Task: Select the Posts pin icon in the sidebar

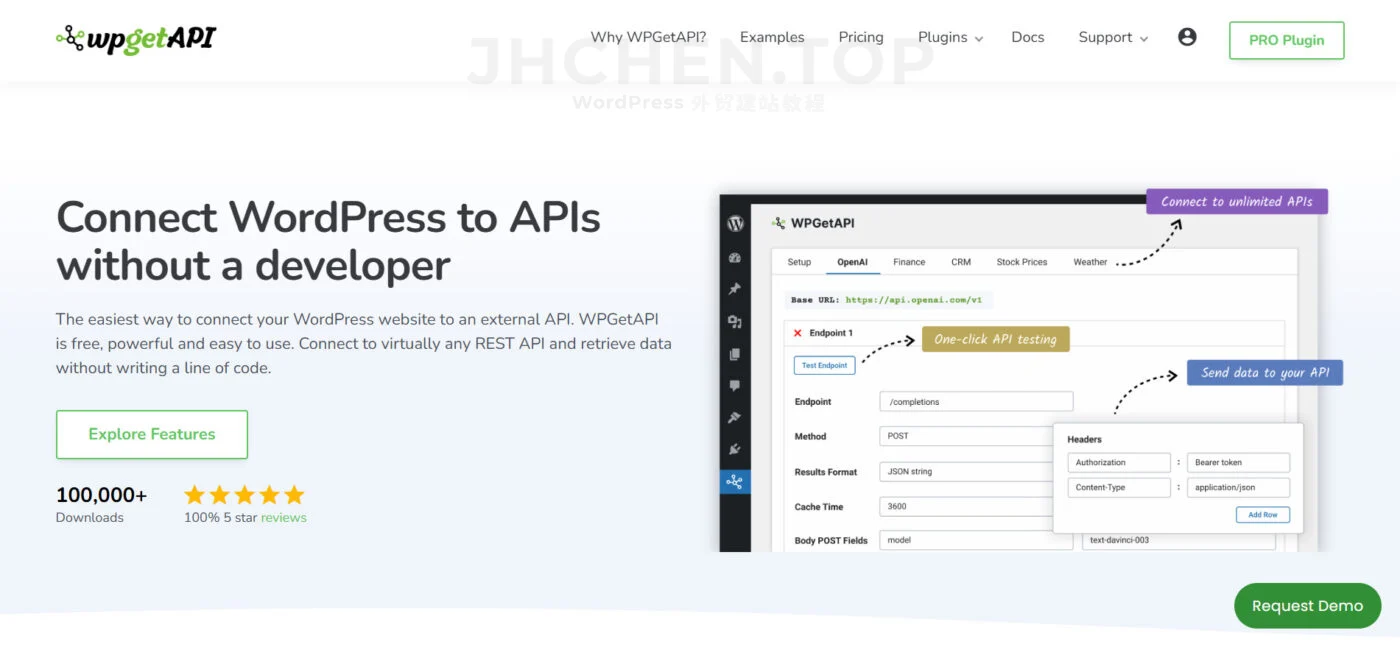Action: 735,290
